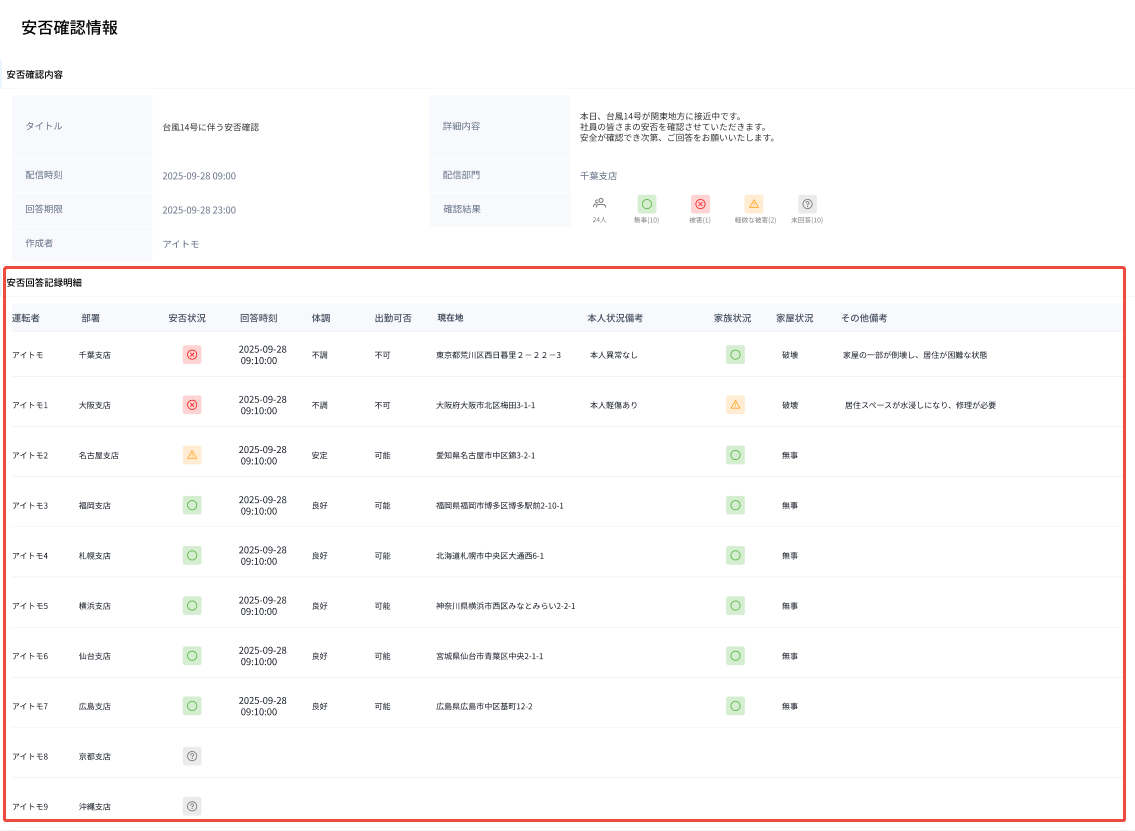Click アイトモ1's orange family status icon
The width and height of the screenshot is (1135, 831).
(x=735, y=405)
